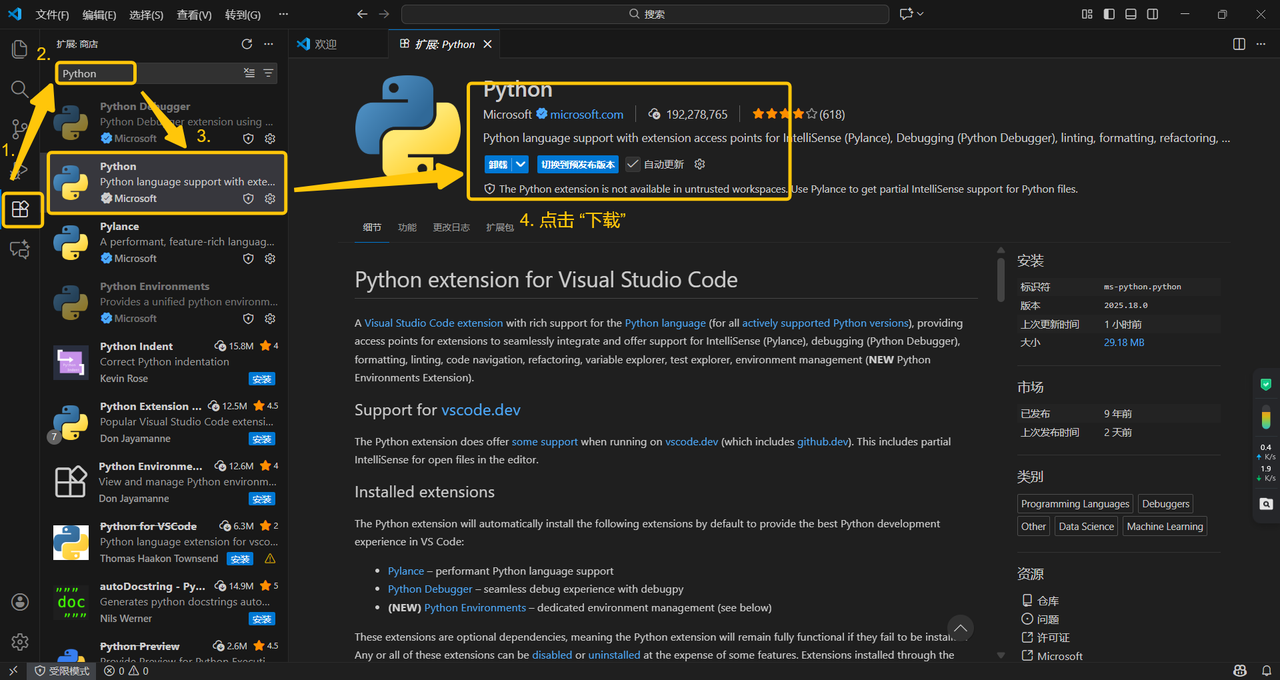Toggle the 自动更新 checkbox
Screen dimensions: 1280x680
[x=633, y=164]
